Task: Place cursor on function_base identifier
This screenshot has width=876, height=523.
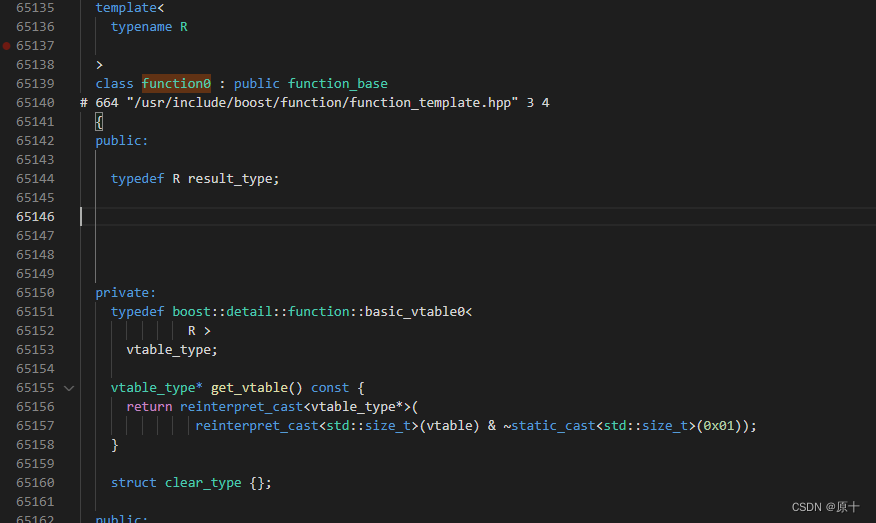Action: [337, 84]
